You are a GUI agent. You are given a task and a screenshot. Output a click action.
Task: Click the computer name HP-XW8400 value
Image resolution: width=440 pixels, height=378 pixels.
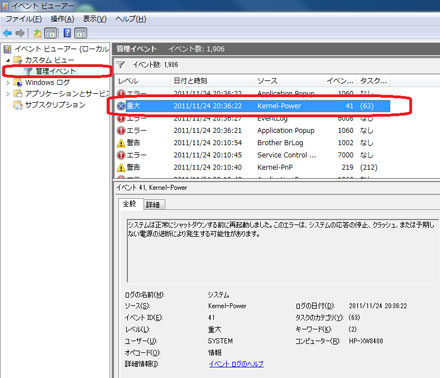[x=366, y=341]
